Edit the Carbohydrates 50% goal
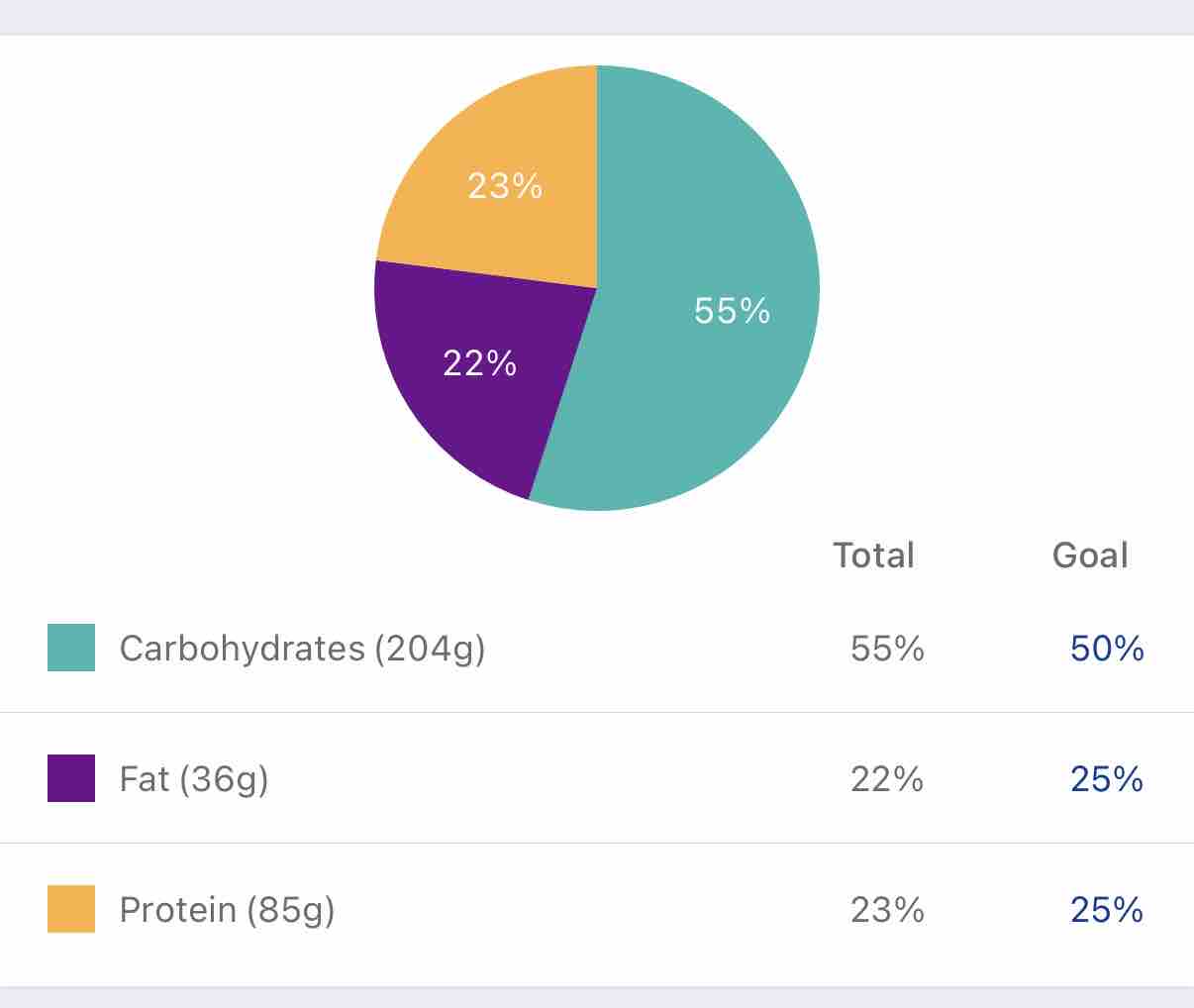This screenshot has height=1008, width=1194. 1107,649
